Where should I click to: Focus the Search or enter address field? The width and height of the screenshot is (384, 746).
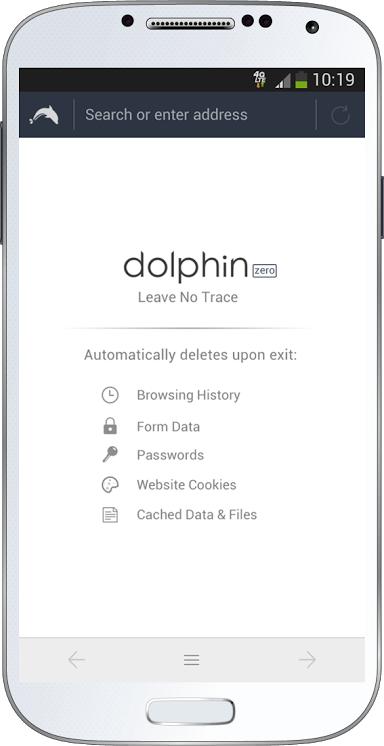pos(195,115)
